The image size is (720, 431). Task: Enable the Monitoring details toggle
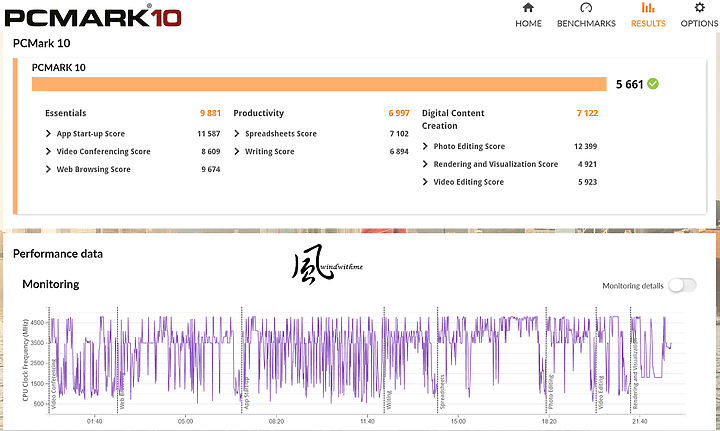click(682, 285)
